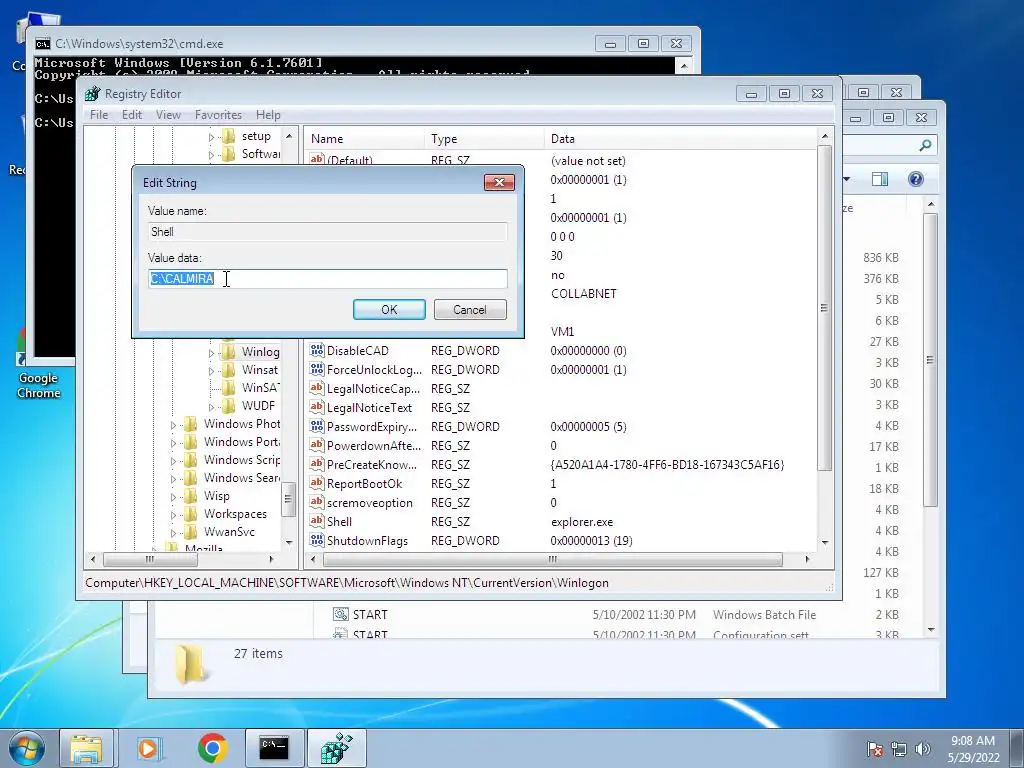The image size is (1024, 768).
Task: Select the Wisp folder icon
Action: pyautogui.click(x=190, y=496)
